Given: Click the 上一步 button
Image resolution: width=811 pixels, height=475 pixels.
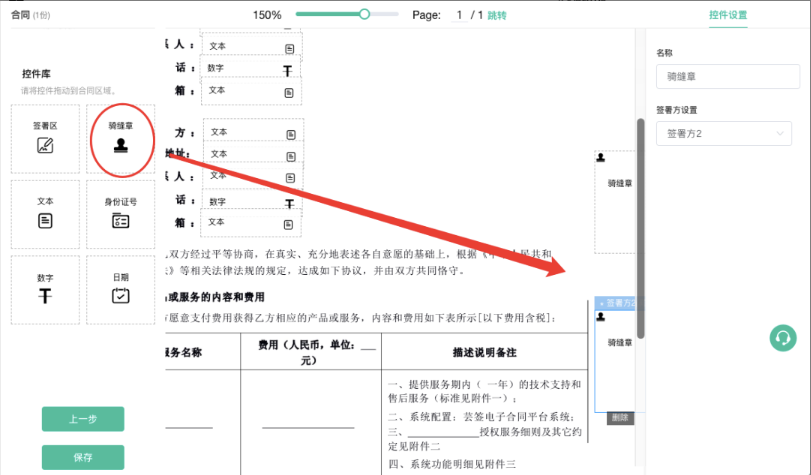Looking at the screenshot, I should (x=83, y=419).
